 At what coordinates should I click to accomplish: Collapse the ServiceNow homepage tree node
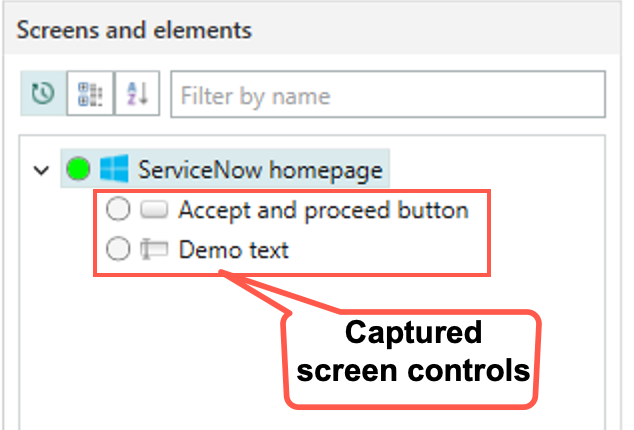[41, 170]
